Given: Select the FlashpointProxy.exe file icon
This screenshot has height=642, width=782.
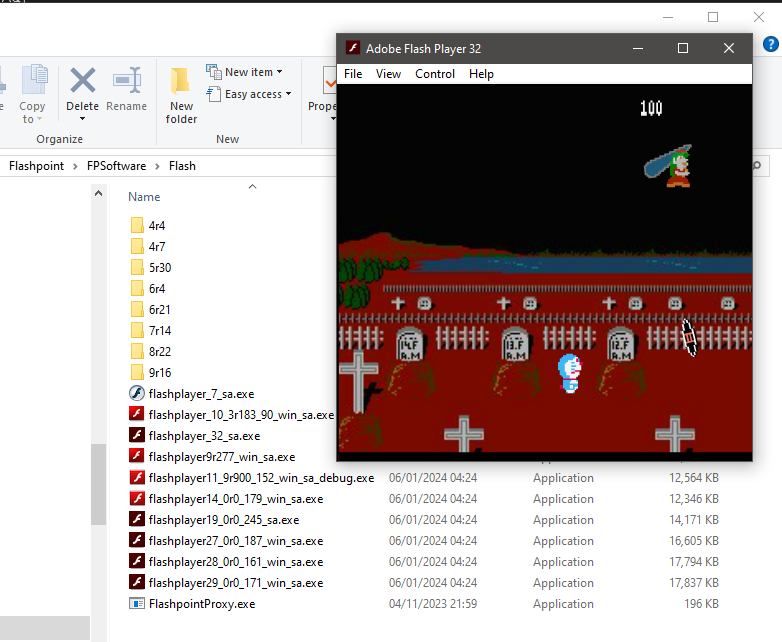Looking at the screenshot, I should (x=137, y=603).
